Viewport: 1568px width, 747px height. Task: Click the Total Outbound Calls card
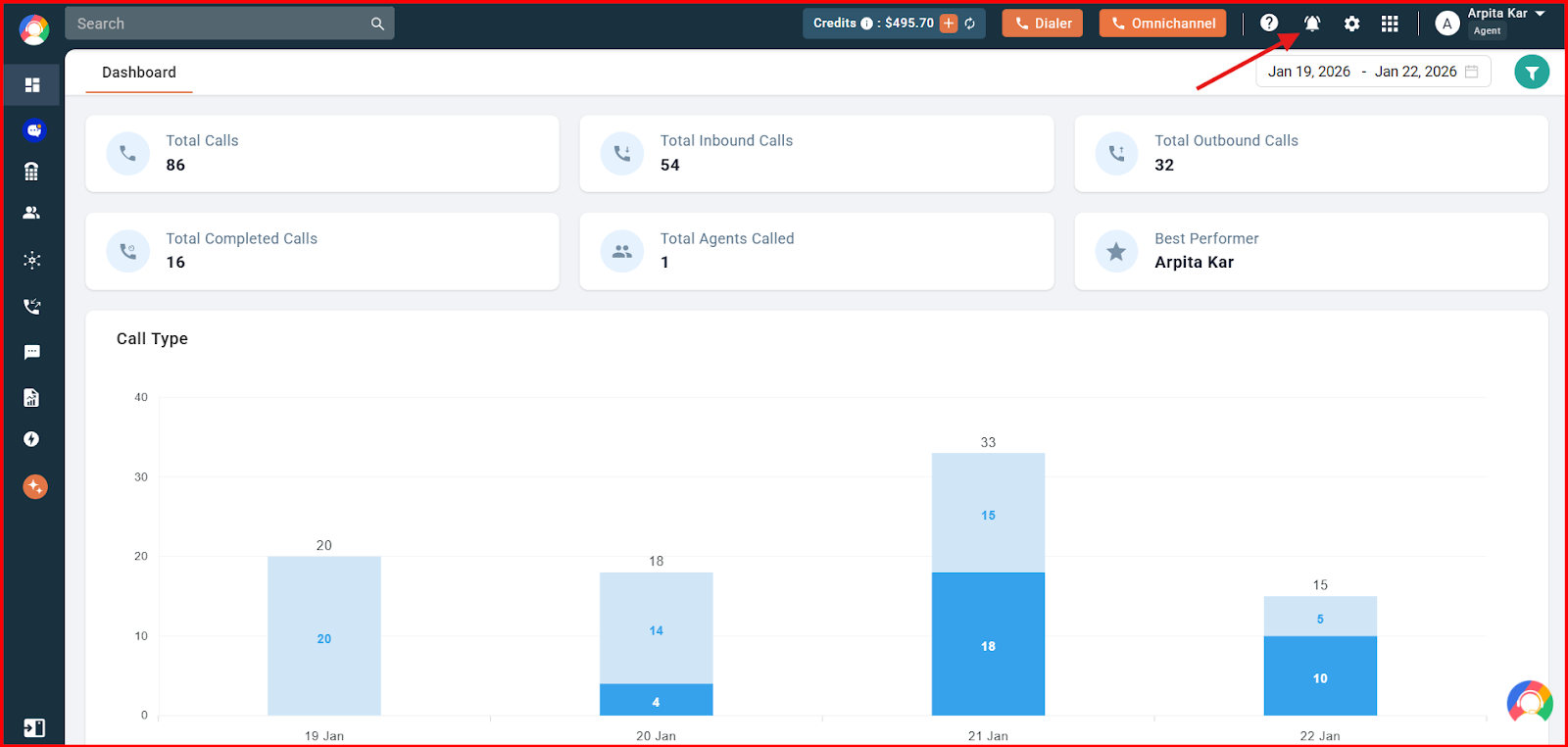1311,154
